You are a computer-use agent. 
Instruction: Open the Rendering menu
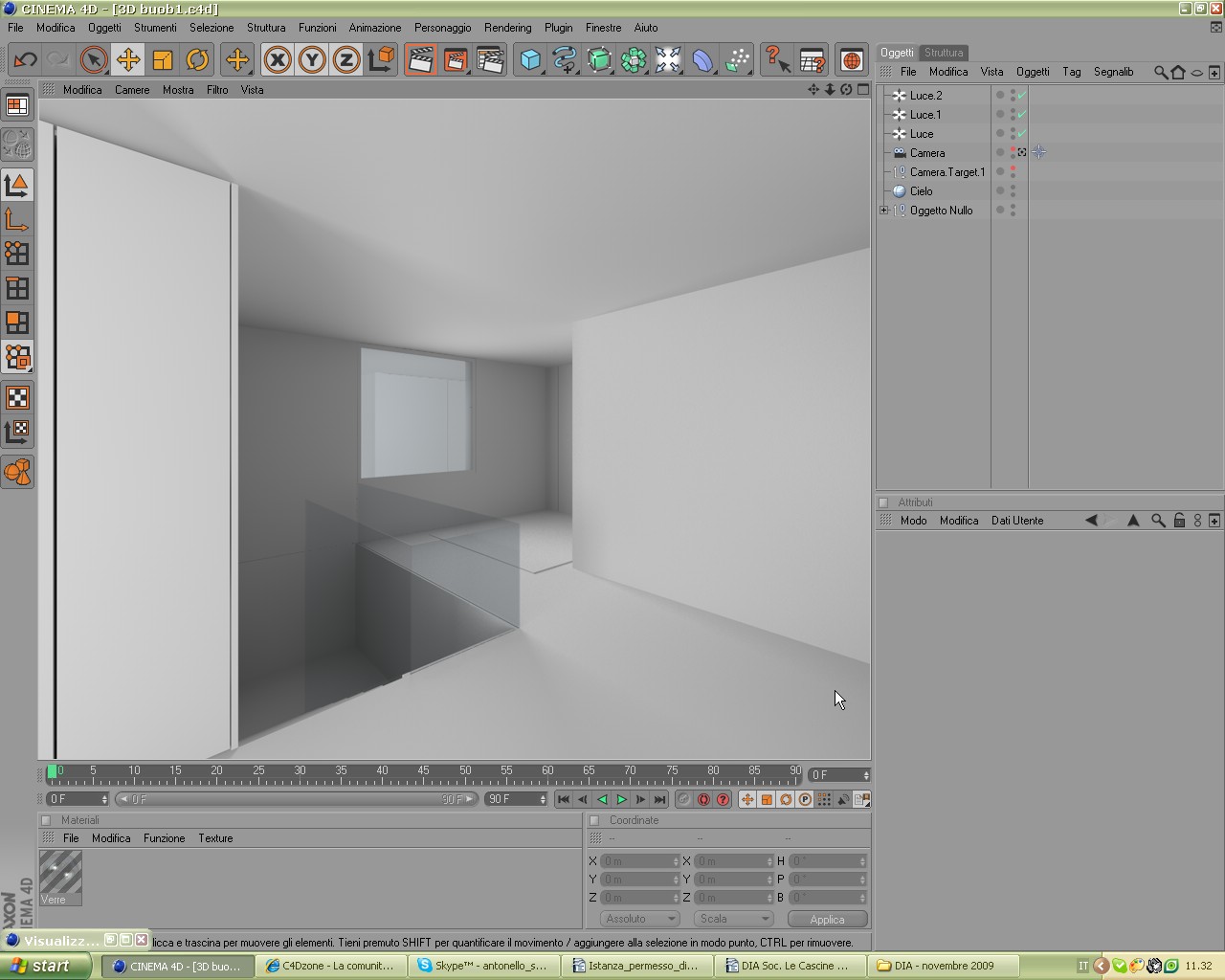tap(507, 28)
